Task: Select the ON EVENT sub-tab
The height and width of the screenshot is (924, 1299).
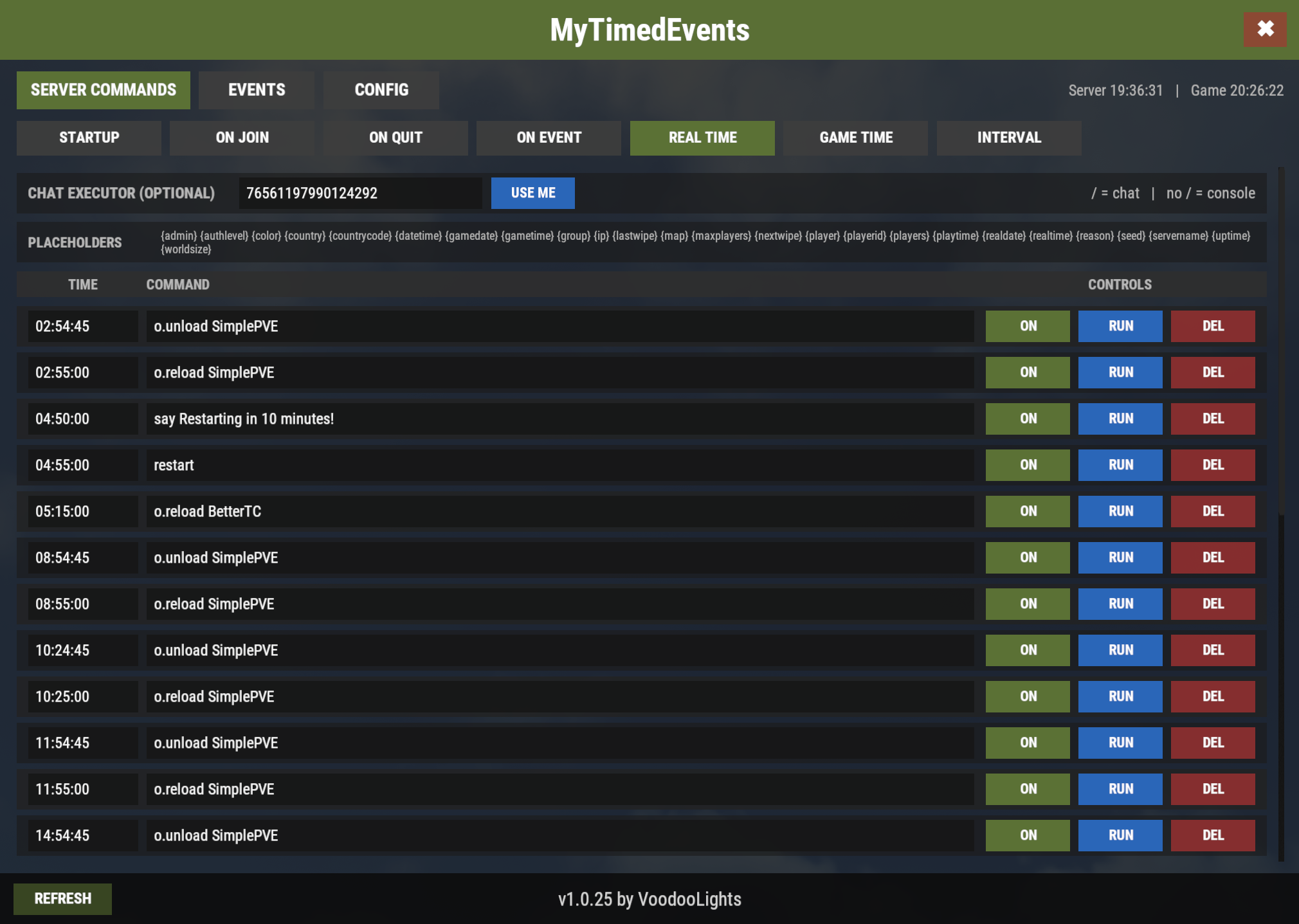Action: pyautogui.click(x=549, y=138)
